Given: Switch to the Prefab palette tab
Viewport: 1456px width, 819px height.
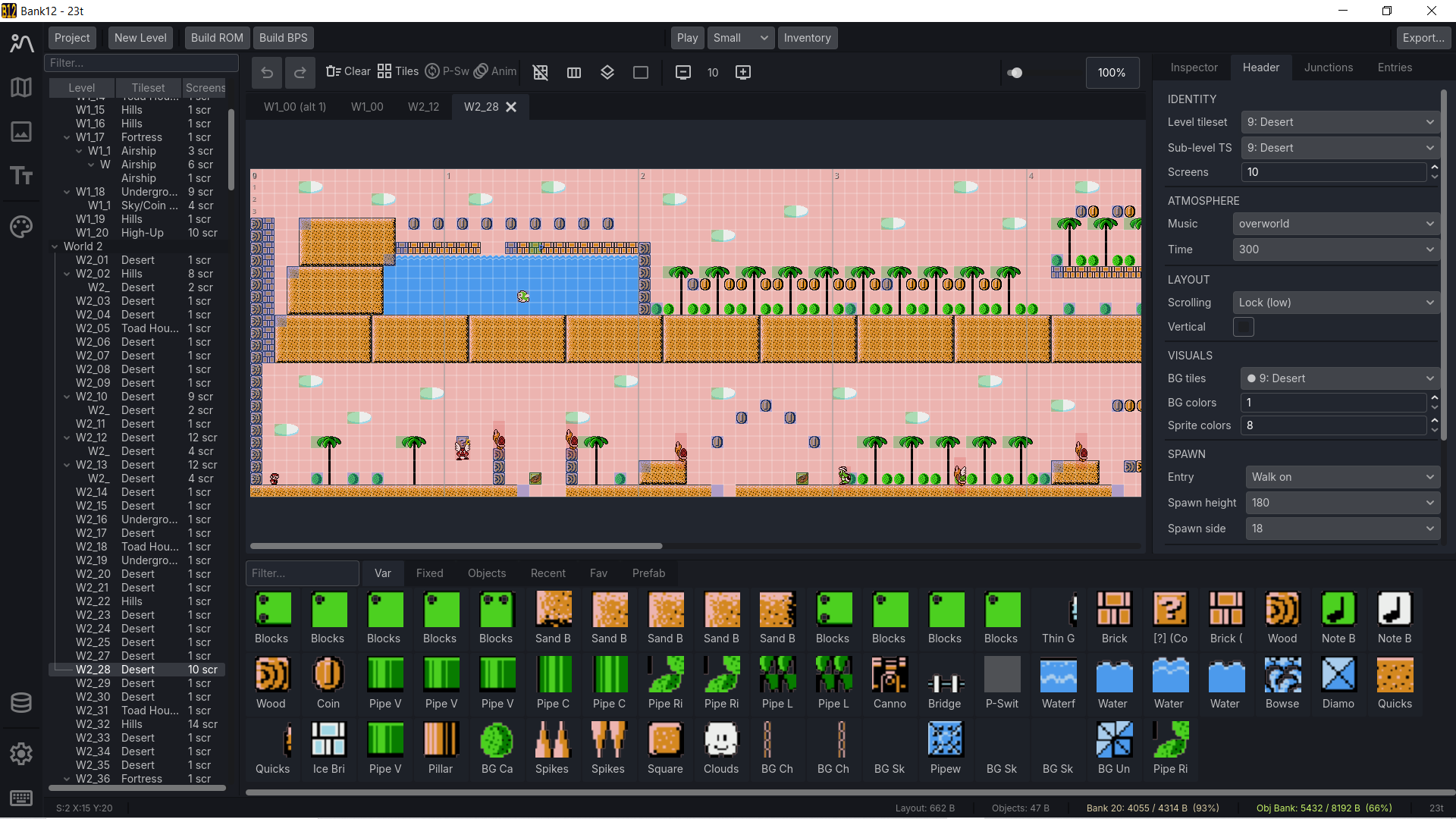Looking at the screenshot, I should (648, 573).
